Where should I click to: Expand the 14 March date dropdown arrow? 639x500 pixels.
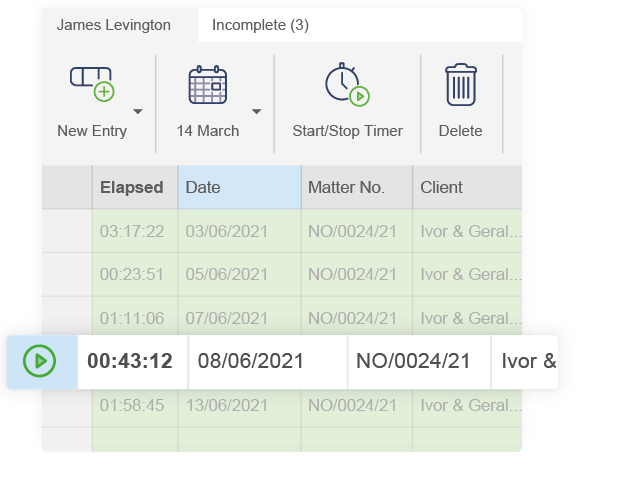[256, 111]
